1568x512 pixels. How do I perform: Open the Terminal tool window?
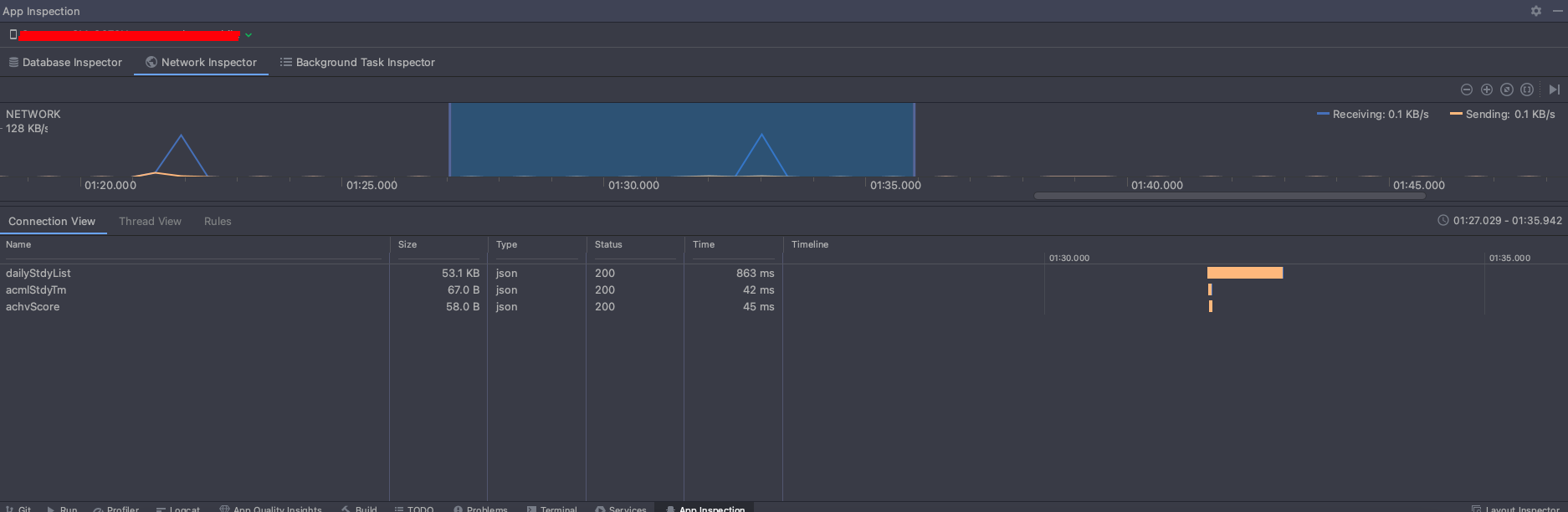coord(551,508)
